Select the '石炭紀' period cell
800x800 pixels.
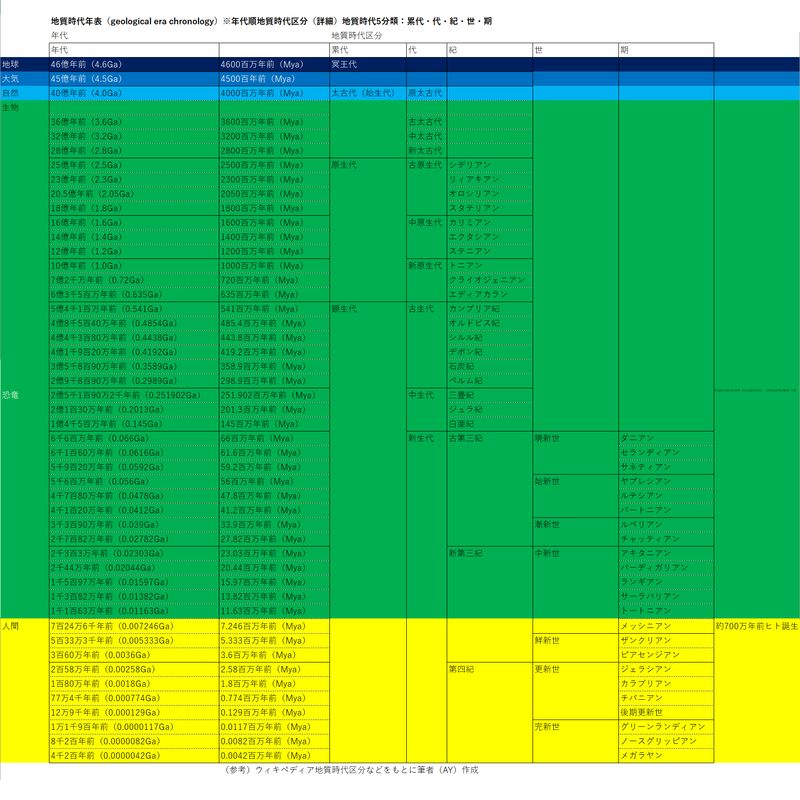pyautogui.click(x=462, y=366)
